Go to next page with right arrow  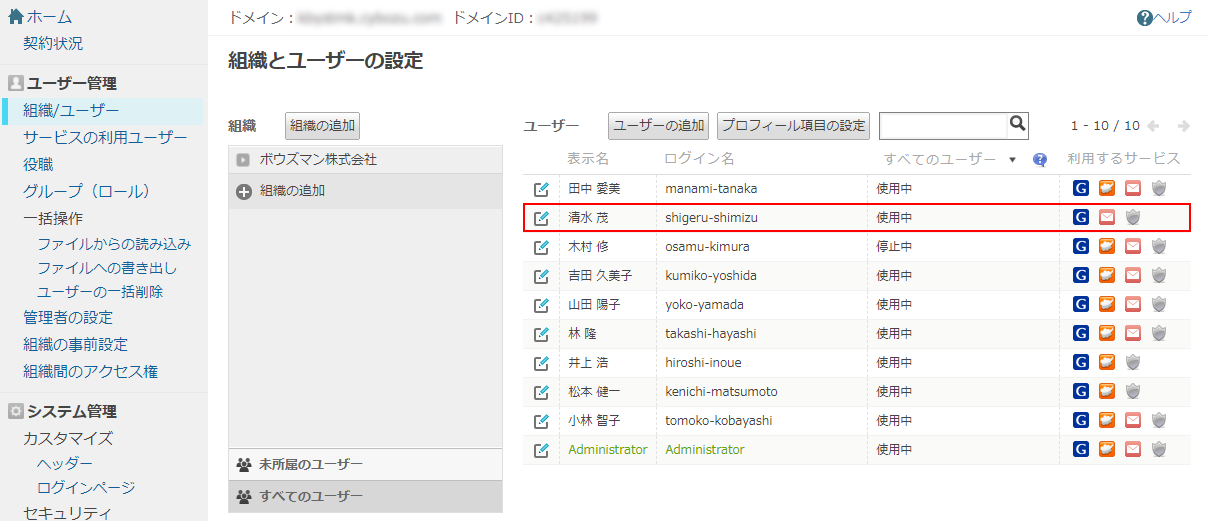(x=1184, y=126)
